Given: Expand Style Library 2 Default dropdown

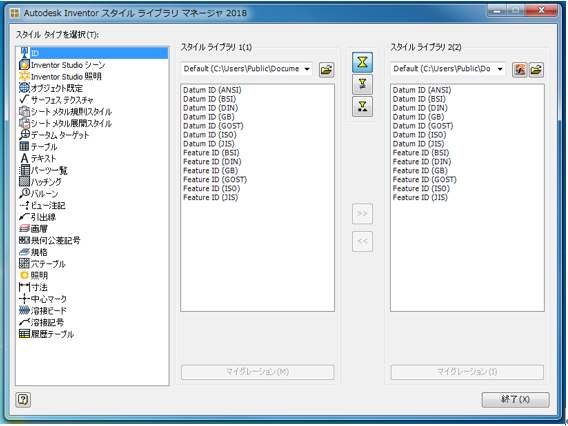Looking at the screenshot, I should point(500,69).
